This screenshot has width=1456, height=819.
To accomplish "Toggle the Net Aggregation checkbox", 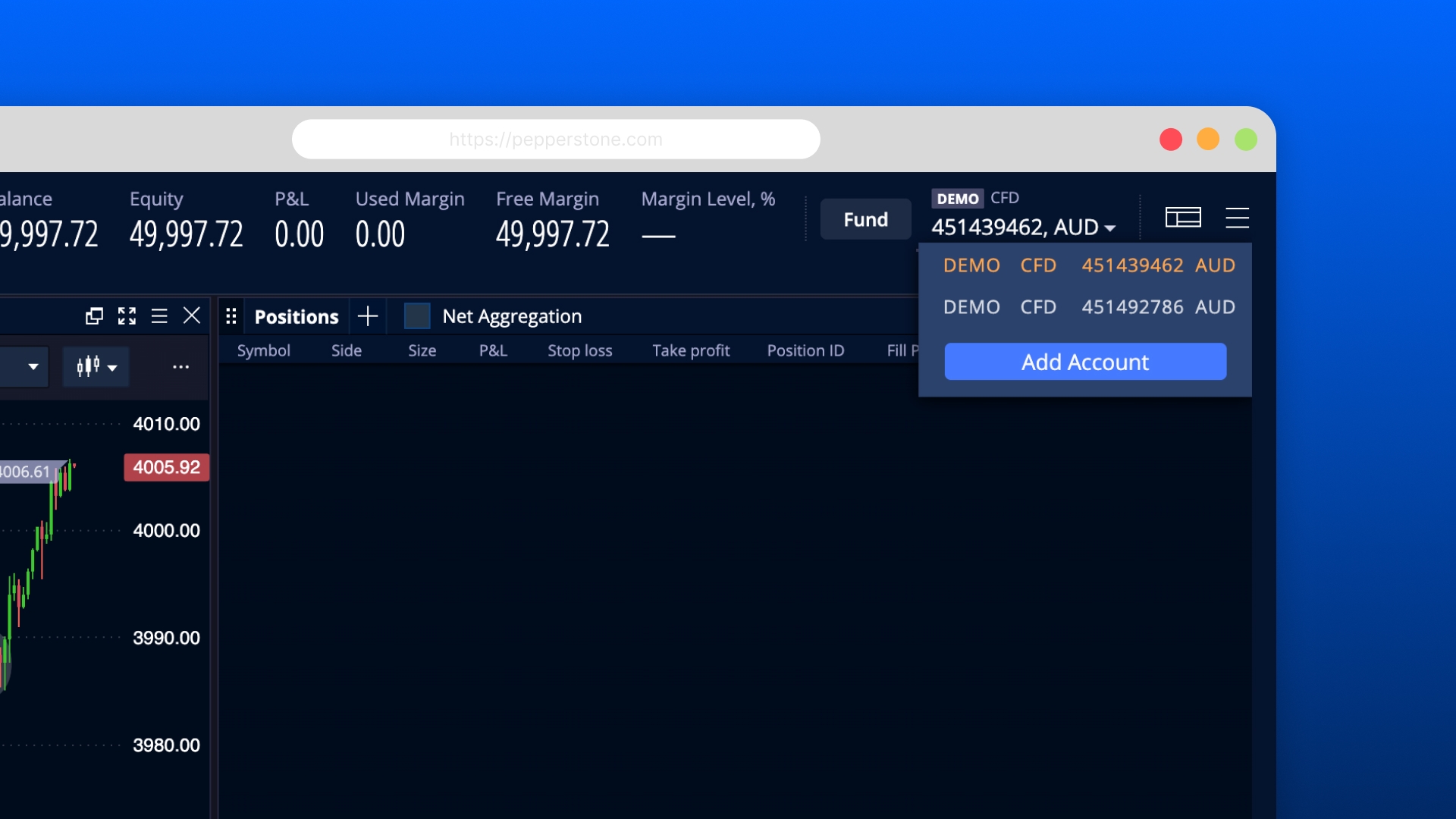I will 417,316.
